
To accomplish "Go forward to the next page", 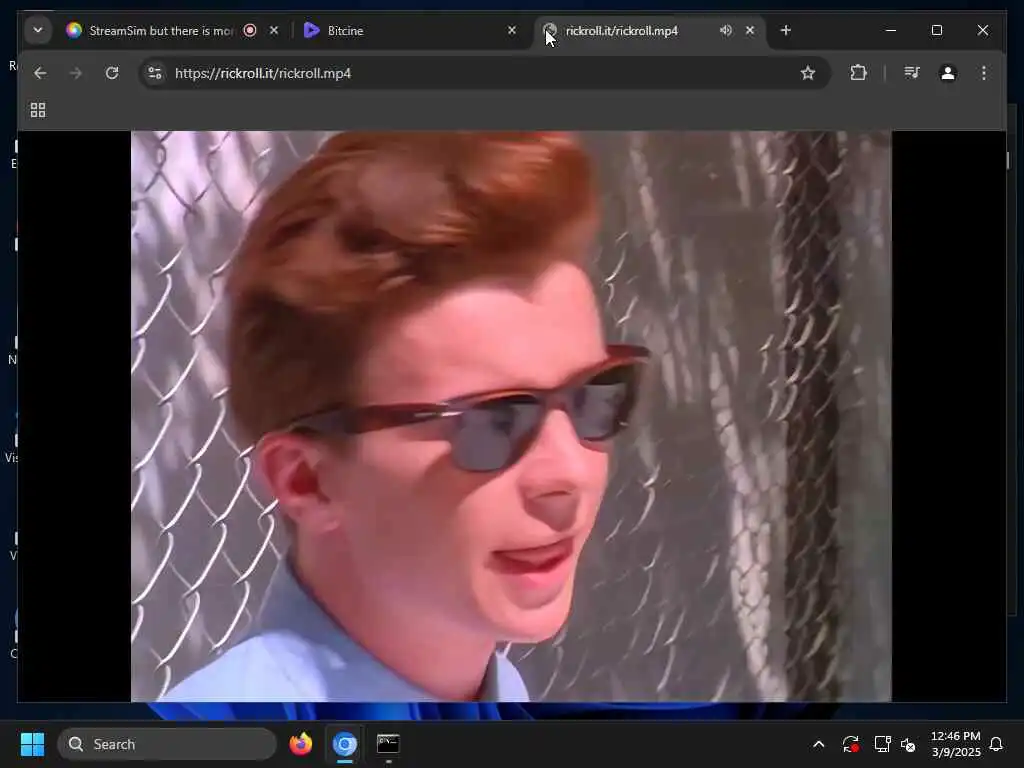I will point(76,73).
